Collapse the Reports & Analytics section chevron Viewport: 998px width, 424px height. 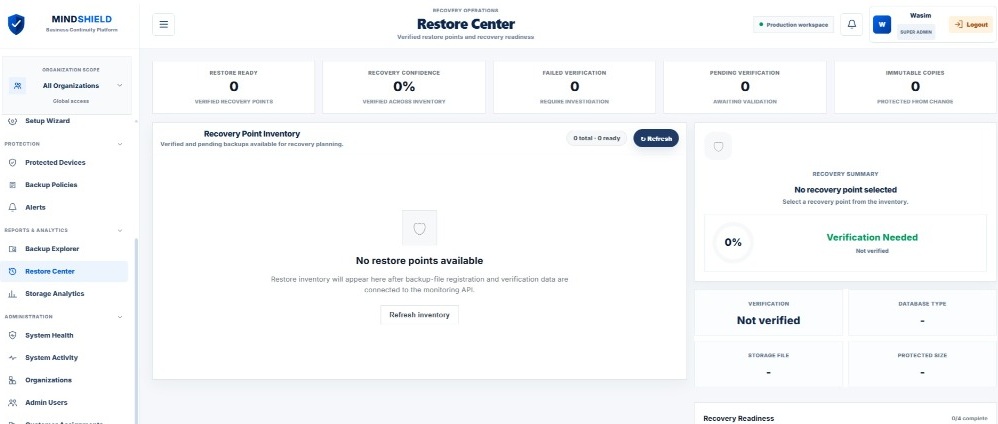[x=120, y=230]
